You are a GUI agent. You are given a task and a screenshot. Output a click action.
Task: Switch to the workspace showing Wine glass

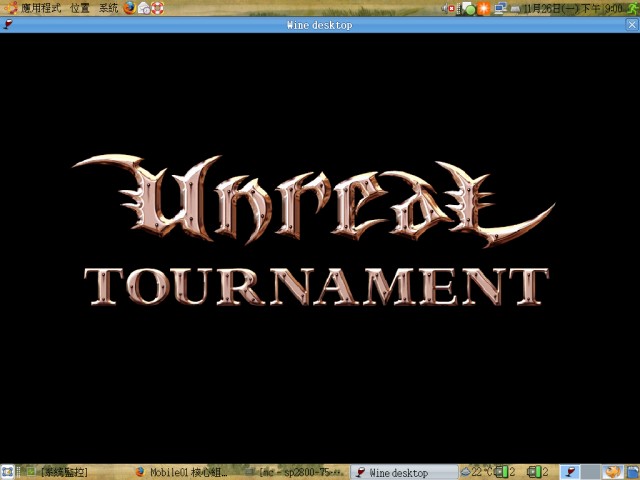tap(569, 472)
